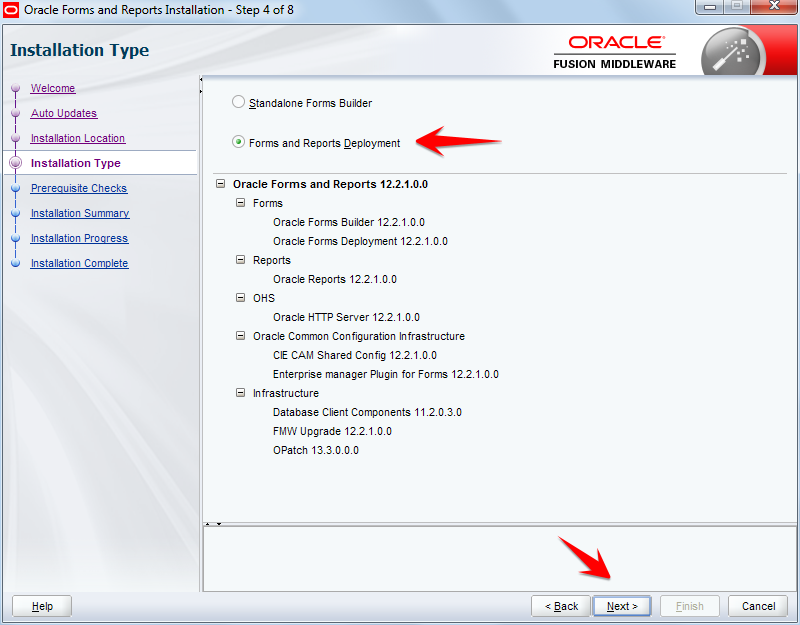Go to the Welcome step
This screenshot has width=800, height=625.
click(x=53, y=88)
